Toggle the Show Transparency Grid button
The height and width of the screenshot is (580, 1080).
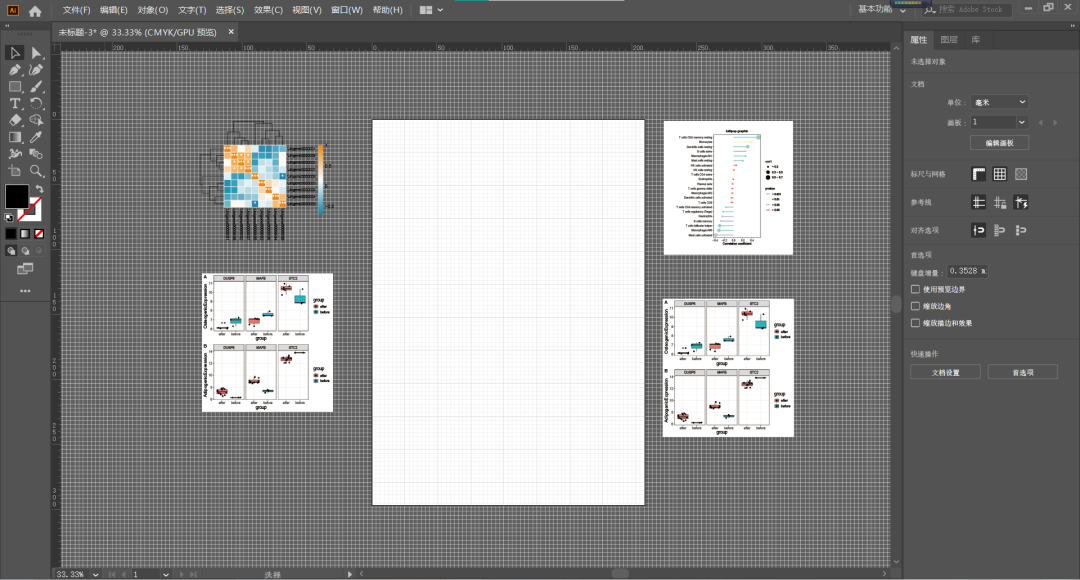point(1021,174)
